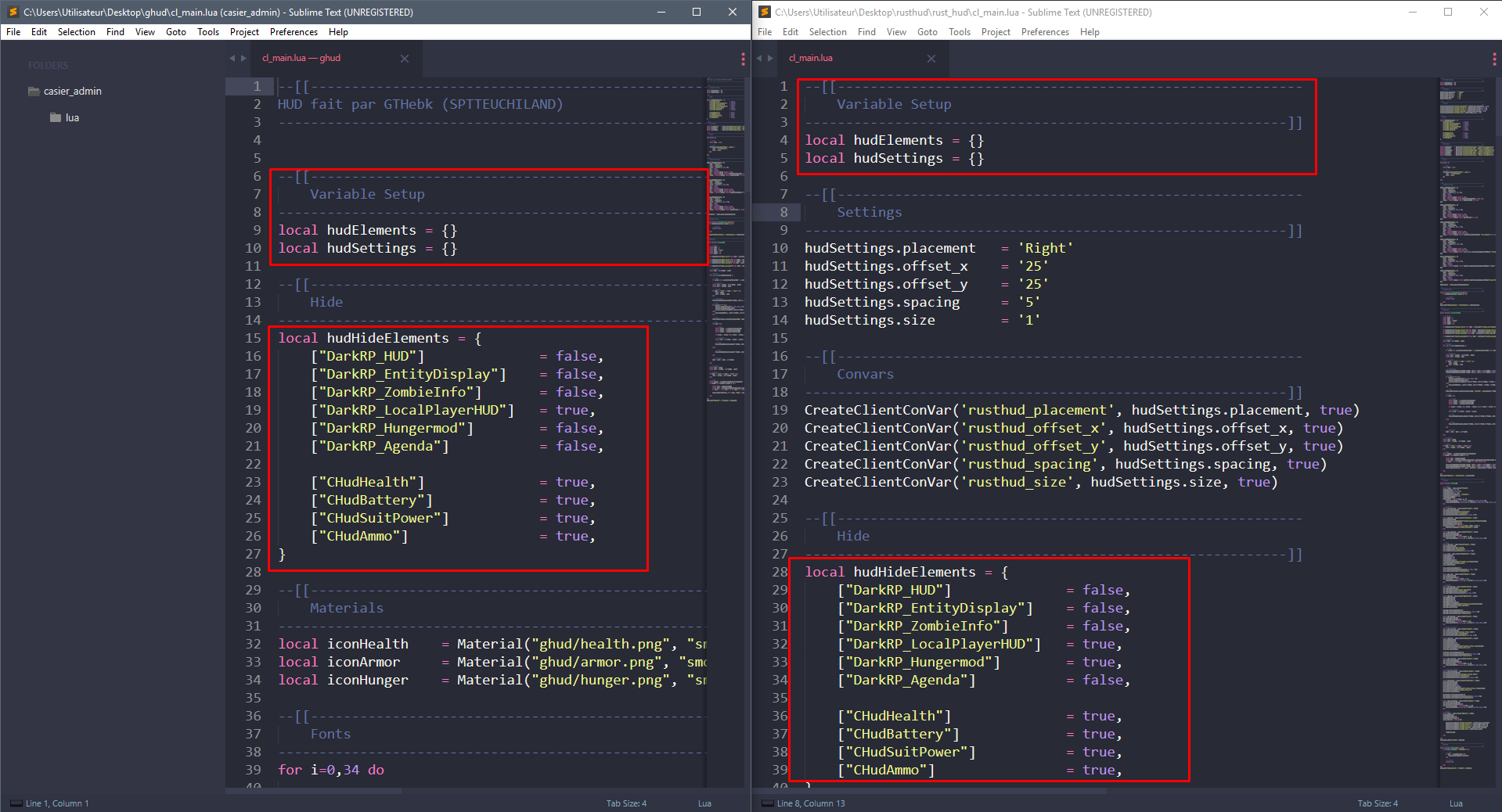Click minimap in left editor window

726,239
